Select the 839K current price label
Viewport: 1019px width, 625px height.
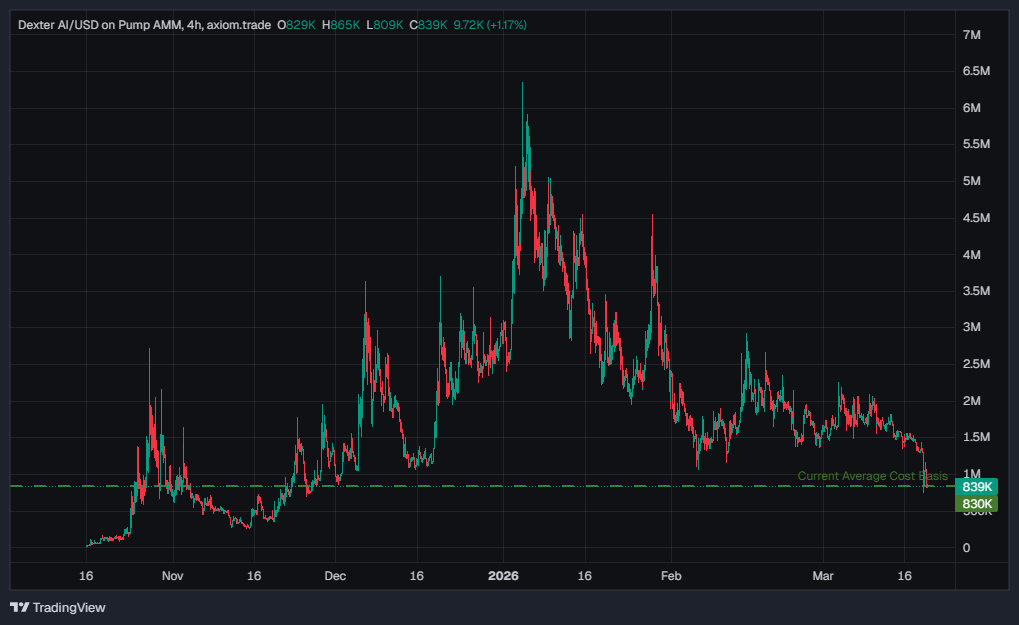(977, 487)
